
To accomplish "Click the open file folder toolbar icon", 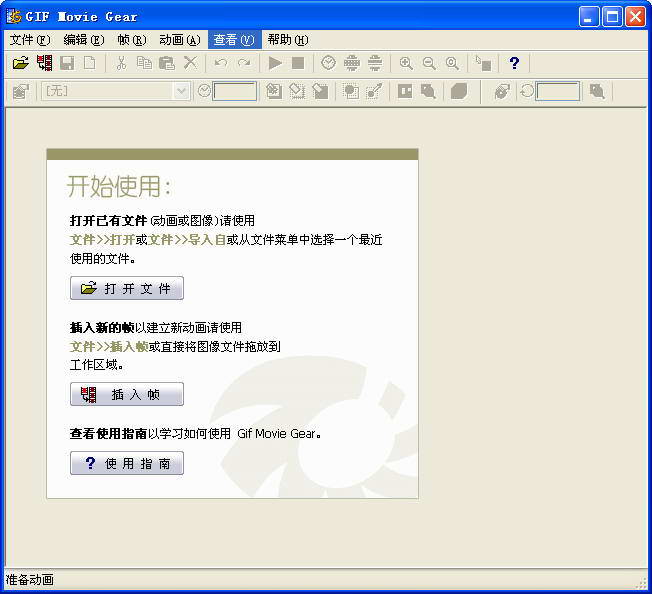I will coord(20,63).
